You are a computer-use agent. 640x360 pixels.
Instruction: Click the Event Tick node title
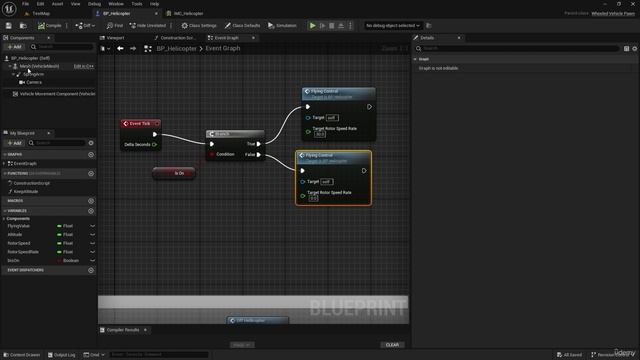[140, 123]
